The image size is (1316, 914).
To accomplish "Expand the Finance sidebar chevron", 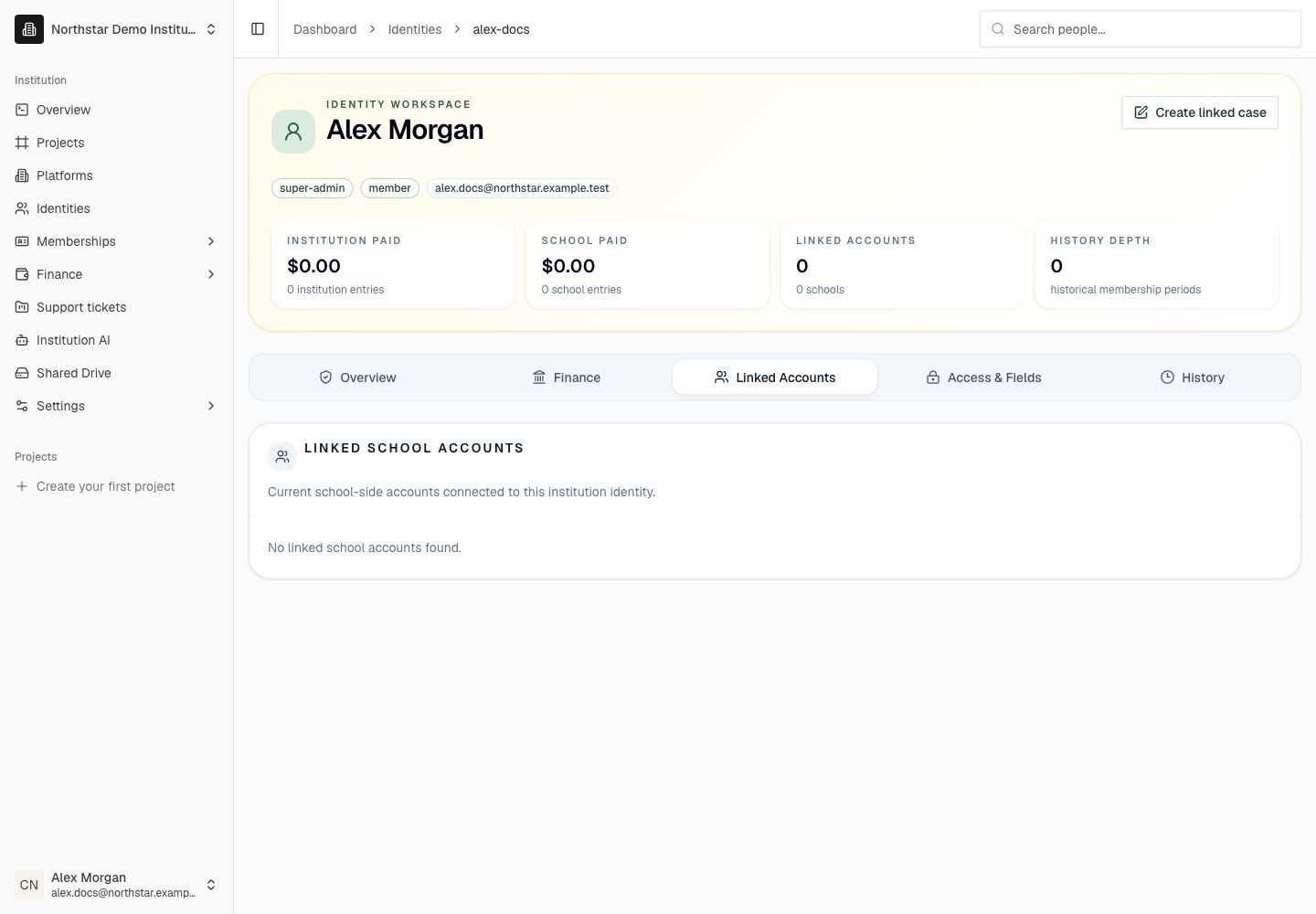I will coord(211,274).
